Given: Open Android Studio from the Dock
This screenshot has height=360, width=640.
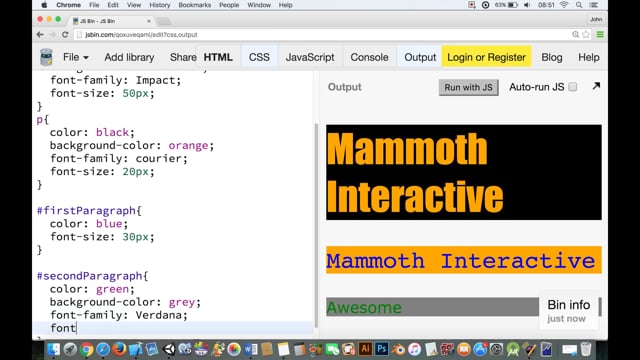Looking at the screenshot, I should [513, 349].
